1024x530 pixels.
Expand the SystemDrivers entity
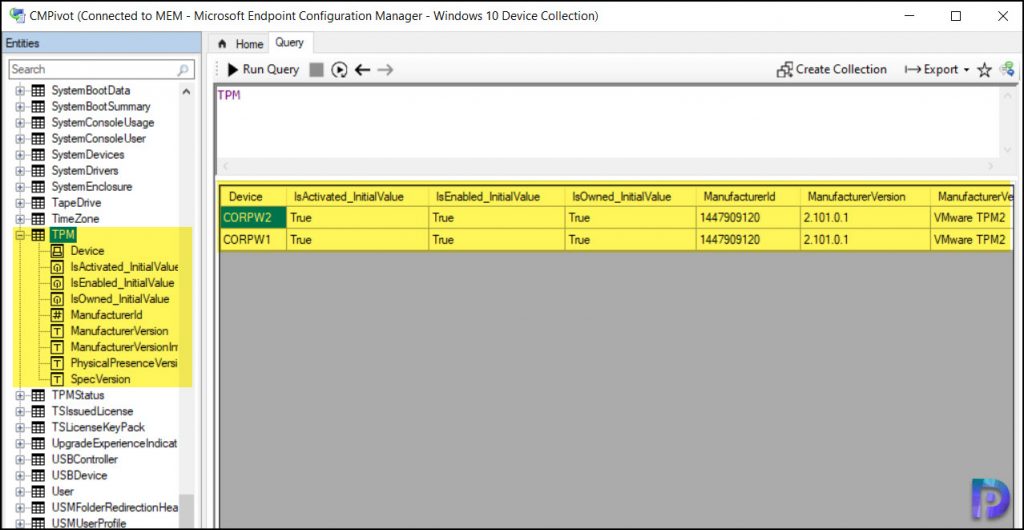click(x=20, y=170)
